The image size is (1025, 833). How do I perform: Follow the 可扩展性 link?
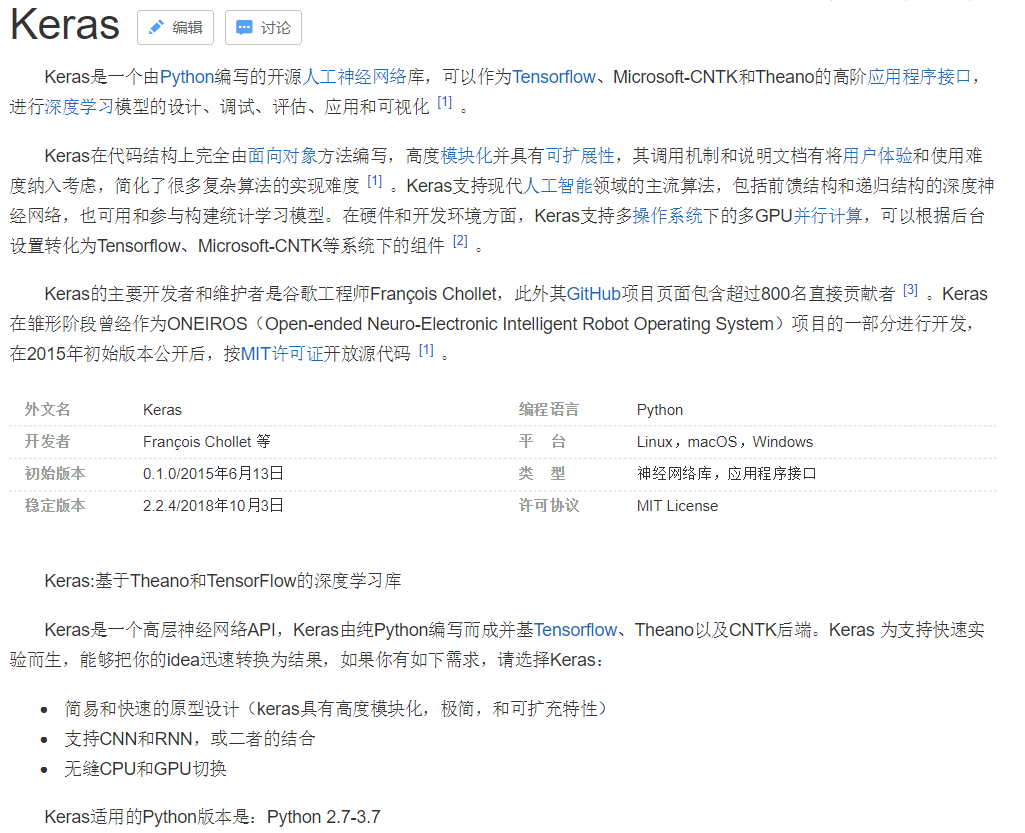[x=580, y=156]
